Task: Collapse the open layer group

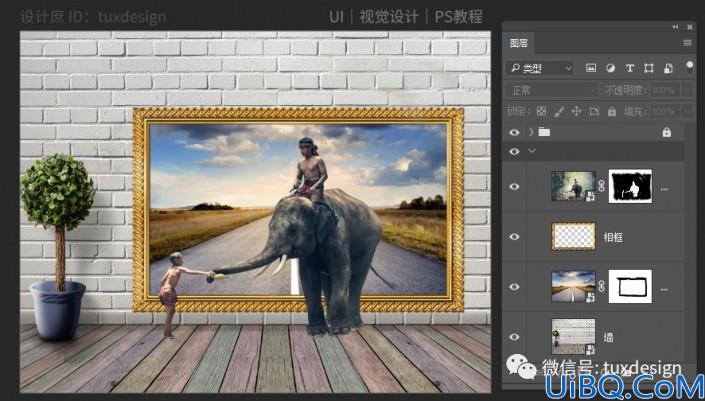Action: coord(532,151)
